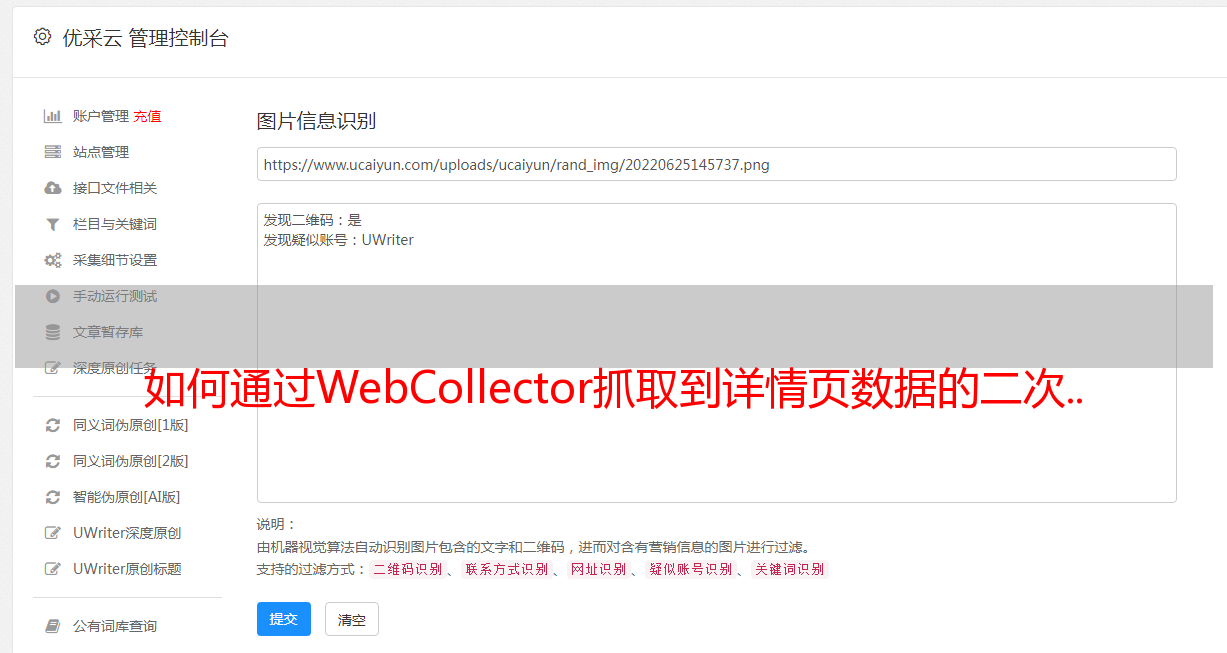Viewport: 1227px width, 653px height.
Task: Click the edit icon for UWriter深度原创
Action: click(x=53, y=533)
